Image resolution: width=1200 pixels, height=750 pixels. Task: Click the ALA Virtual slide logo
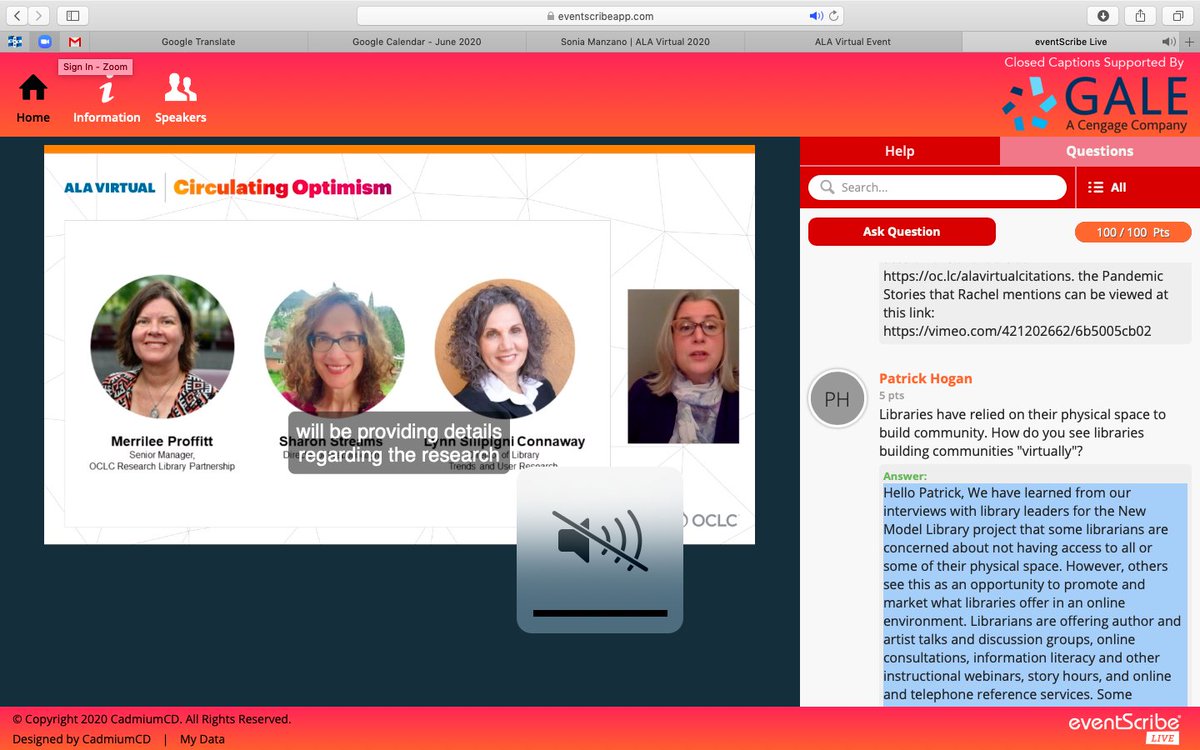(109, 187)
